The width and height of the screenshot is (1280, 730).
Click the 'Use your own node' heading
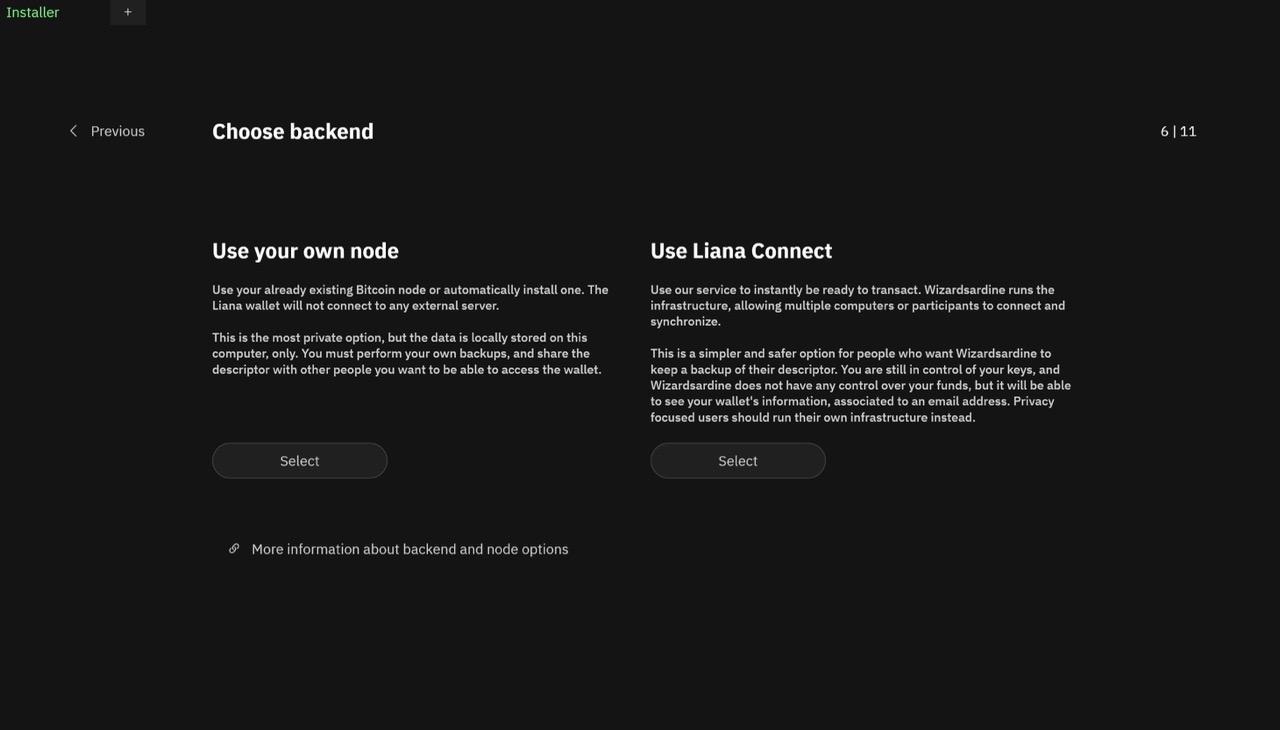tap(305, 251)
